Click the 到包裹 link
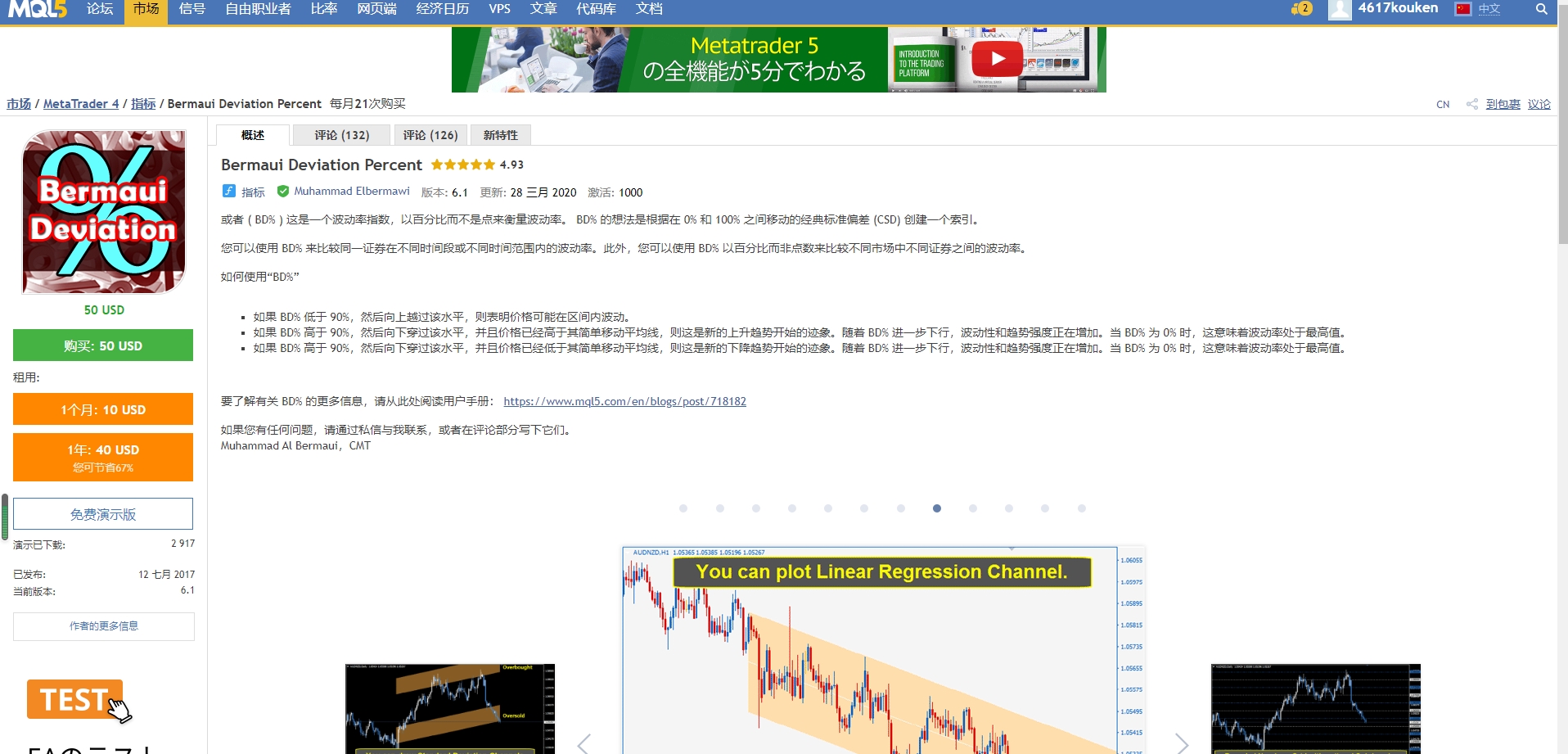 coord(1503,104)
